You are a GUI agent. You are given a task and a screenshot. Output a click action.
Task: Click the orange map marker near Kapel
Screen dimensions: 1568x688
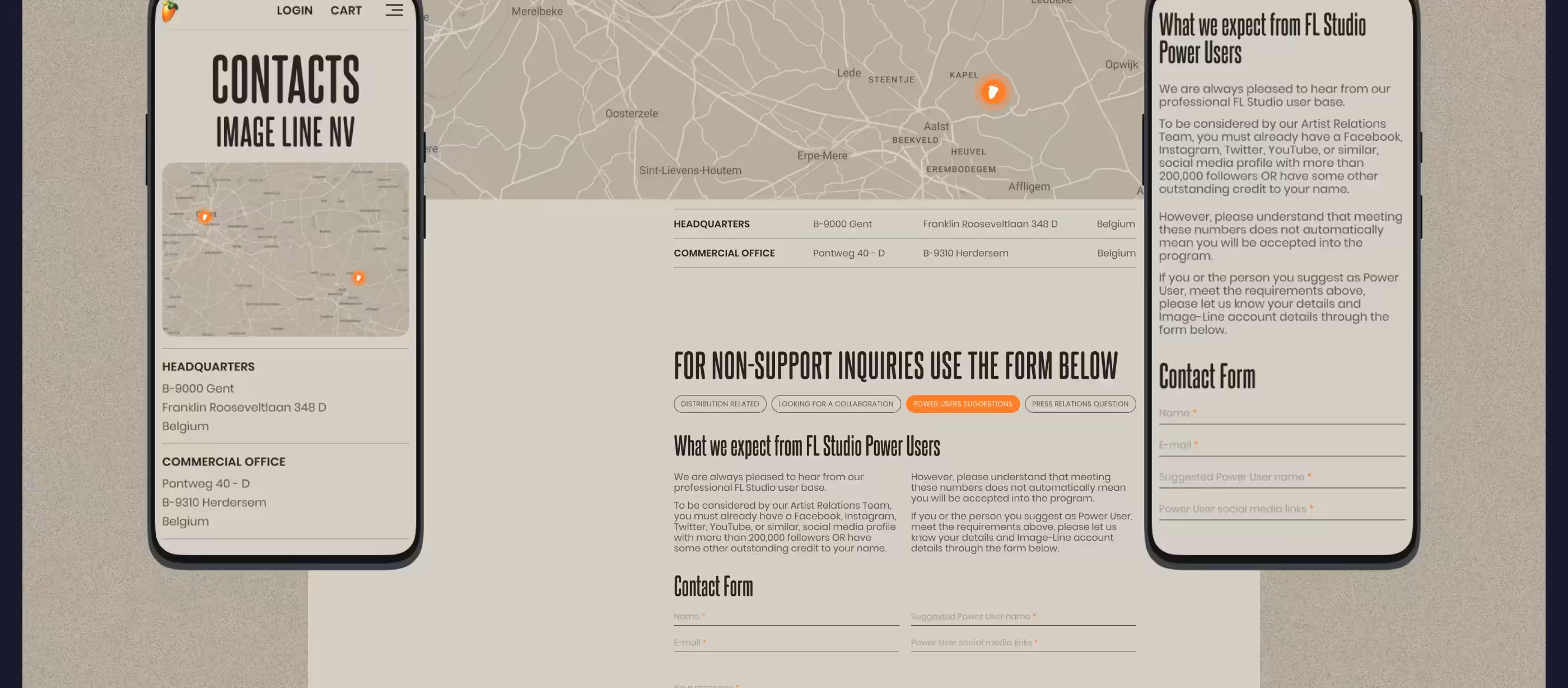click(993, 92)
